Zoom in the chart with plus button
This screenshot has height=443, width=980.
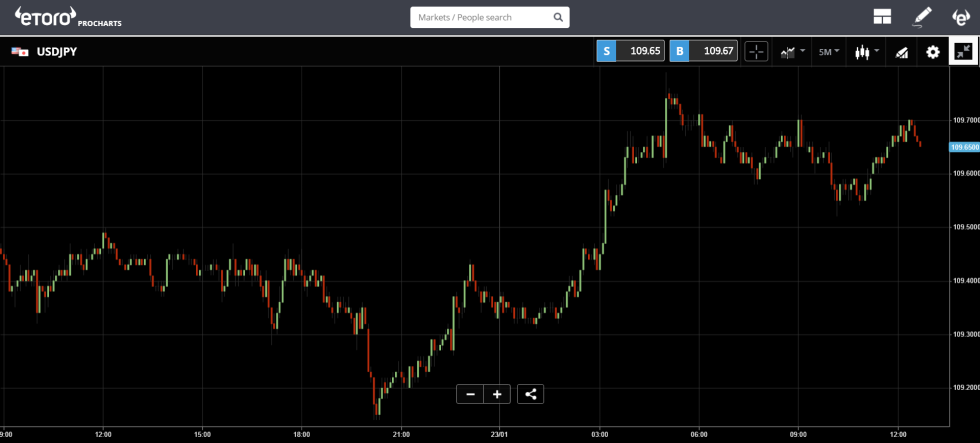pyautogui.click(x=497, y=394)
